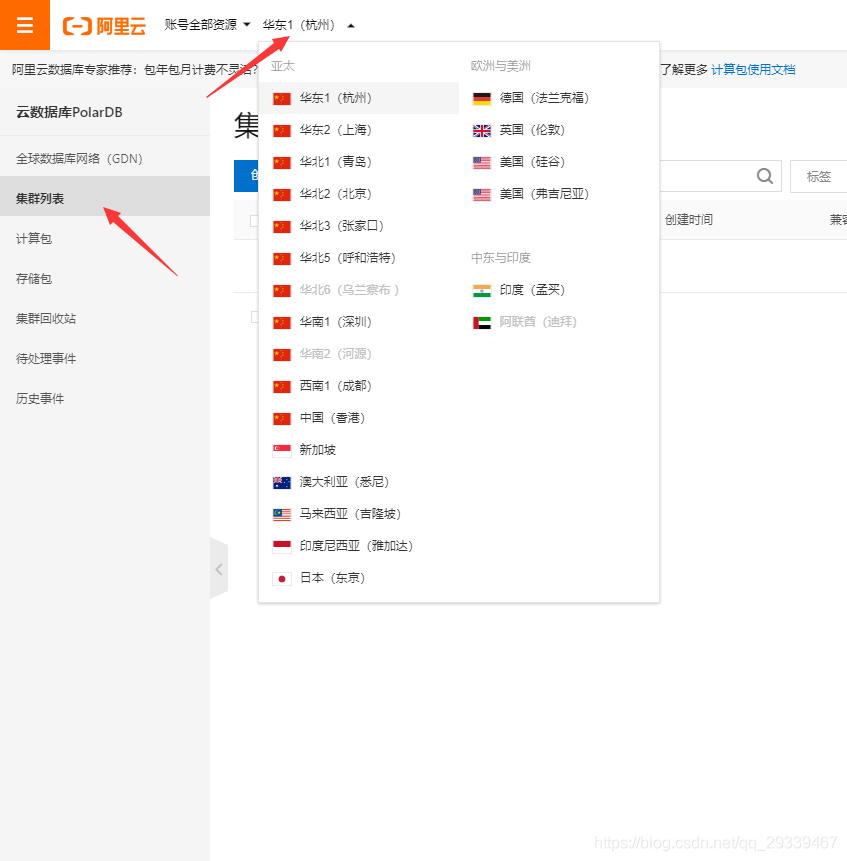Select region 美国（硅谷）
This screenshot has height=861, width=847.
(559, 162)
